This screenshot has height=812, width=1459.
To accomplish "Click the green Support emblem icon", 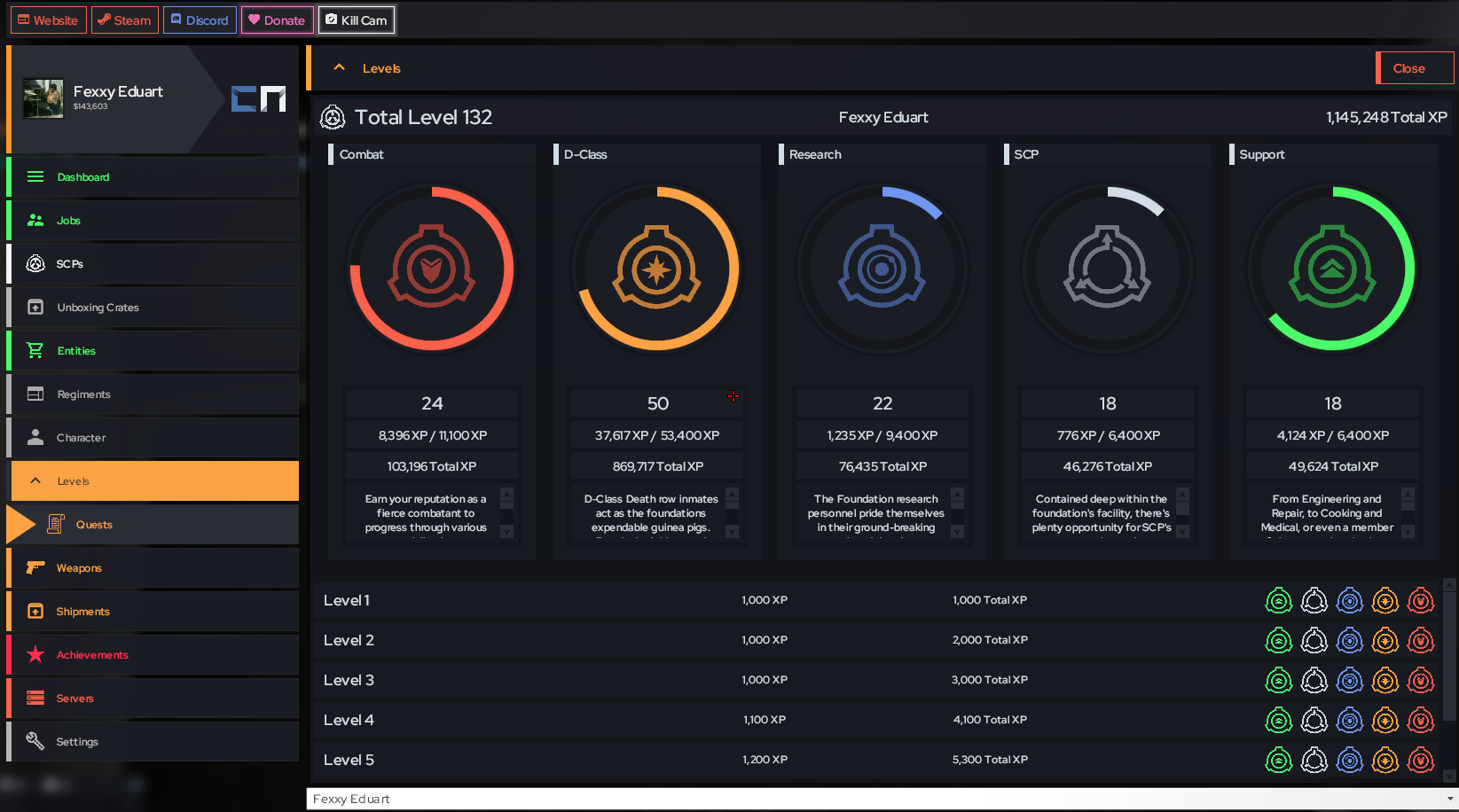I will (1333, 267).
